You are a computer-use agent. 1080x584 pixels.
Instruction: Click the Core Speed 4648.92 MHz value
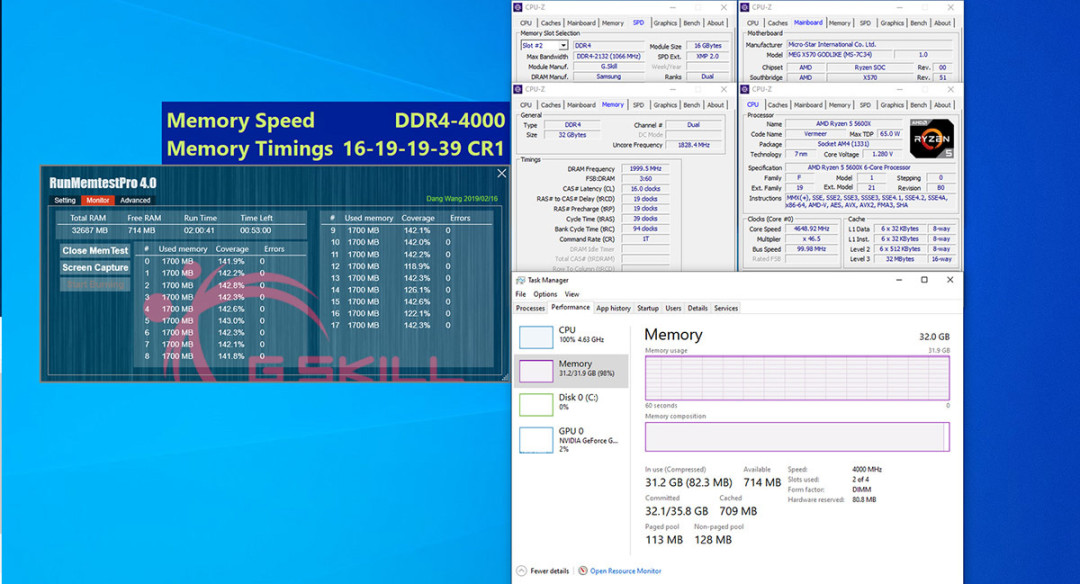click(x=811, y=229)
